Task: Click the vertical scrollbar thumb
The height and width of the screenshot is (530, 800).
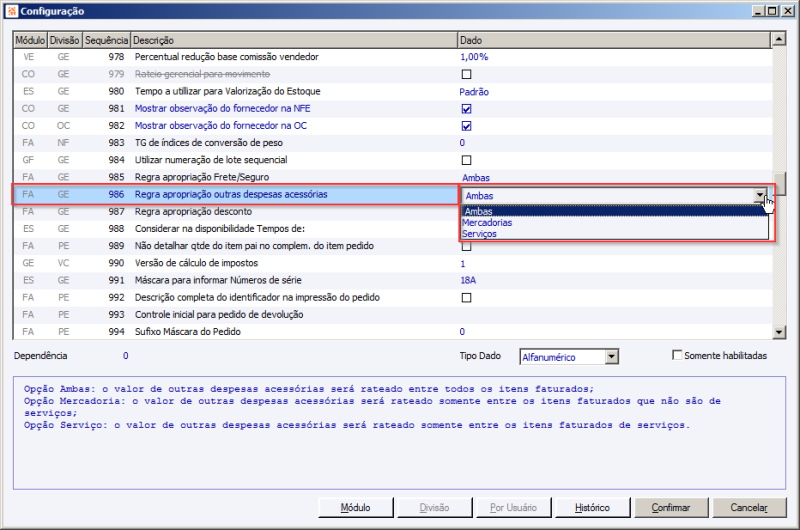Action: (x=779, y=184)
